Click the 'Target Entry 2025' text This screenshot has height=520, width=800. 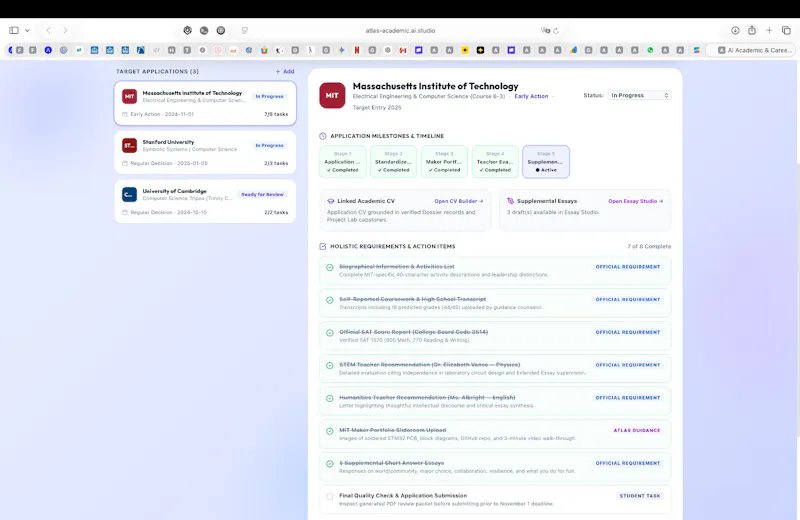tap(377, 108)
